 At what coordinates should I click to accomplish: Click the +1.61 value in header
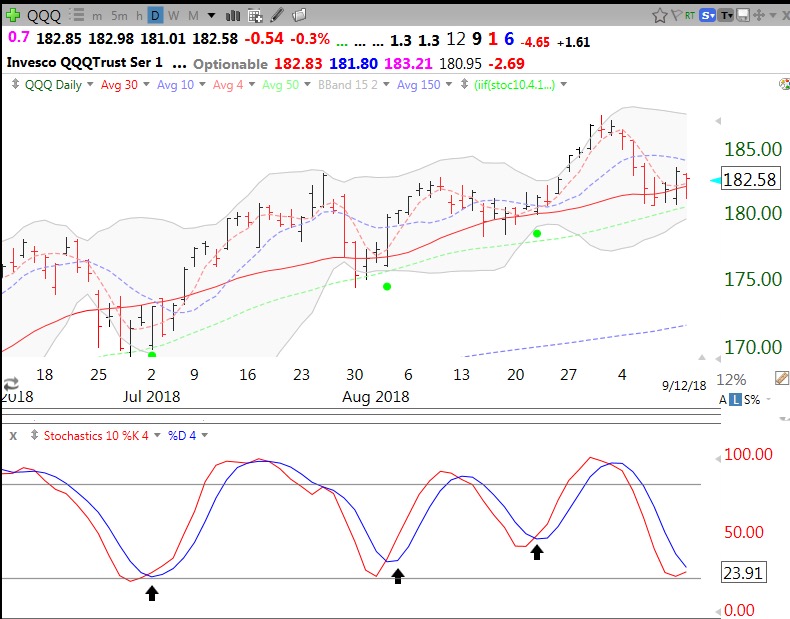[x=573, y=42]
